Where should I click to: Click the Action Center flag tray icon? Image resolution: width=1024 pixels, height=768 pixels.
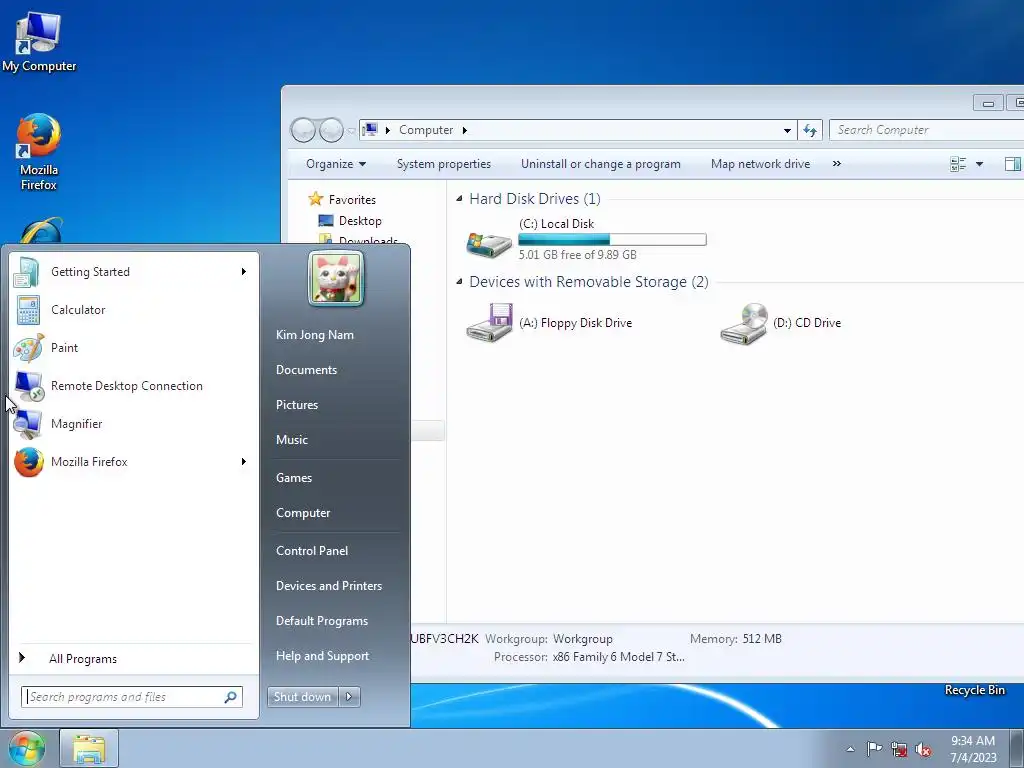click(874, 748)
